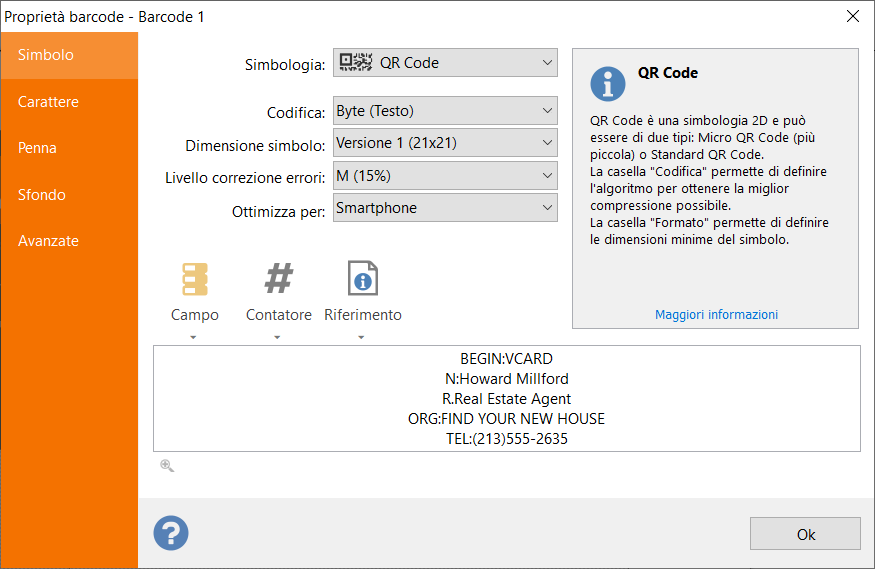Click the Contatore hash icon
The height and width of the screenshot is (569, 875).
click(278, 278)
